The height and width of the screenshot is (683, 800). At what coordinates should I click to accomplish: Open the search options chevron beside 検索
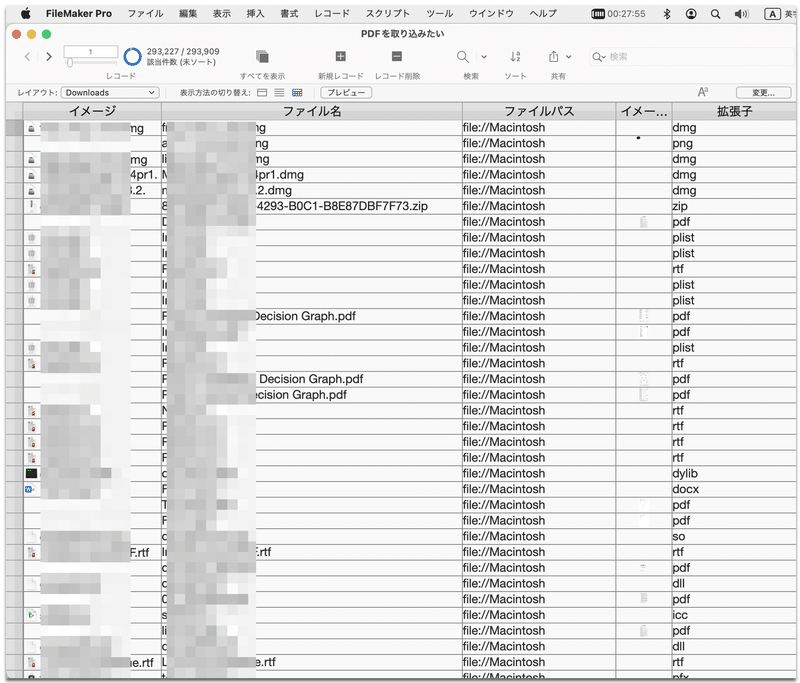[x=482, y=56]
